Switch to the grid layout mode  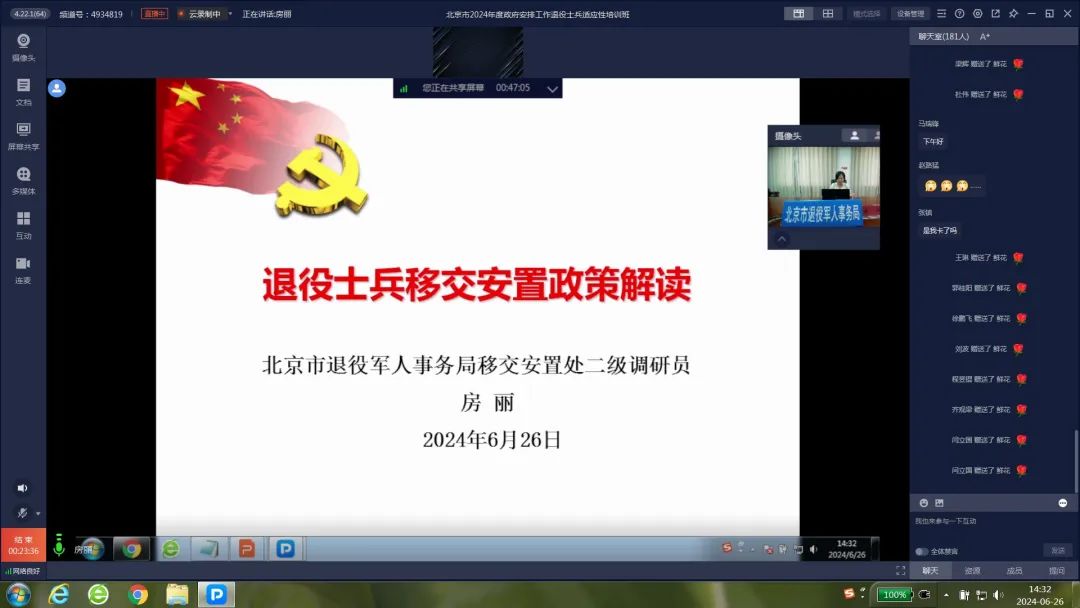pyautogui.click(x=828, y=14)
